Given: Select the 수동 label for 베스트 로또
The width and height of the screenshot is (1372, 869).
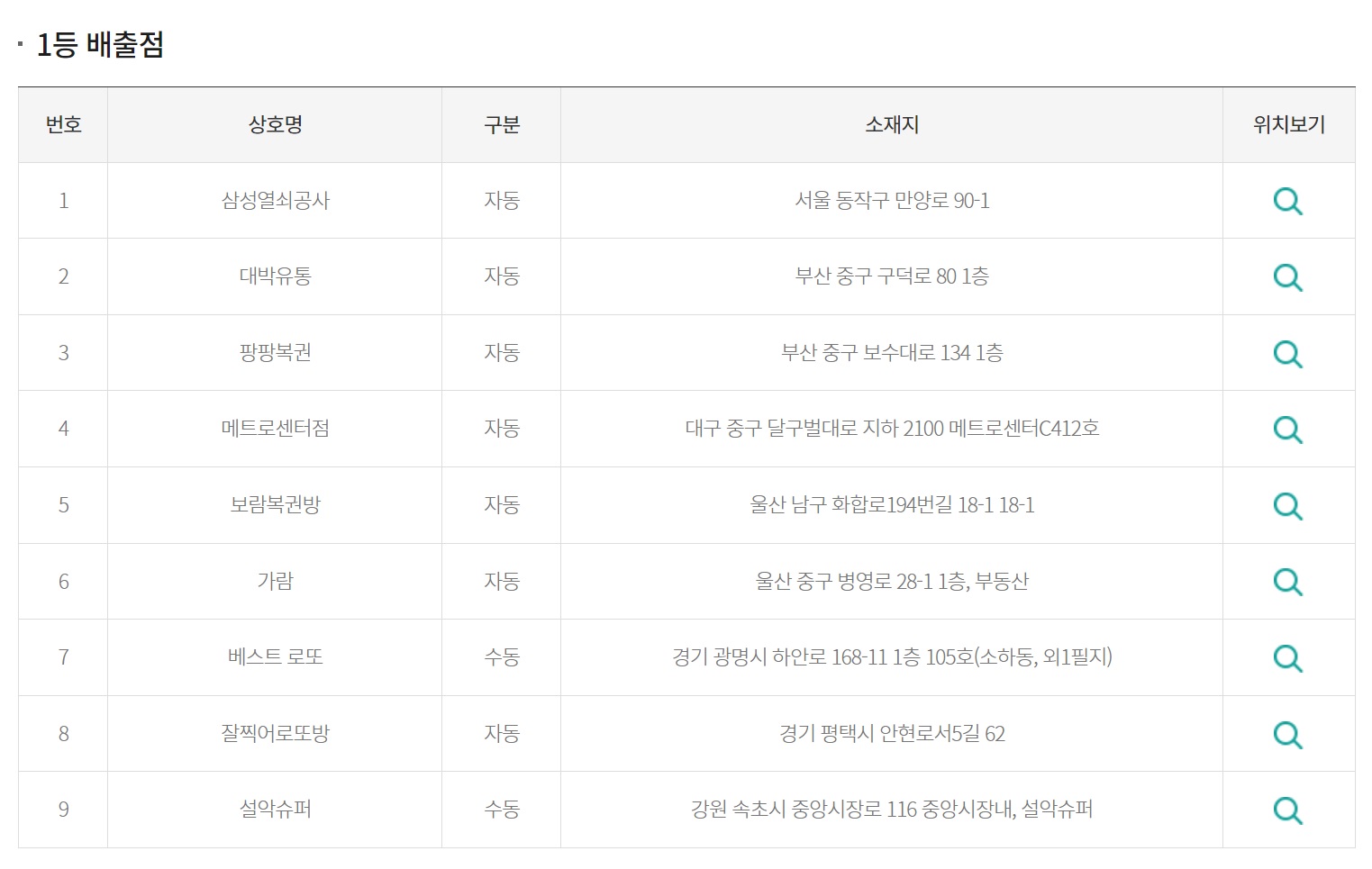Looking at the screenshot, I should [501, 657].
